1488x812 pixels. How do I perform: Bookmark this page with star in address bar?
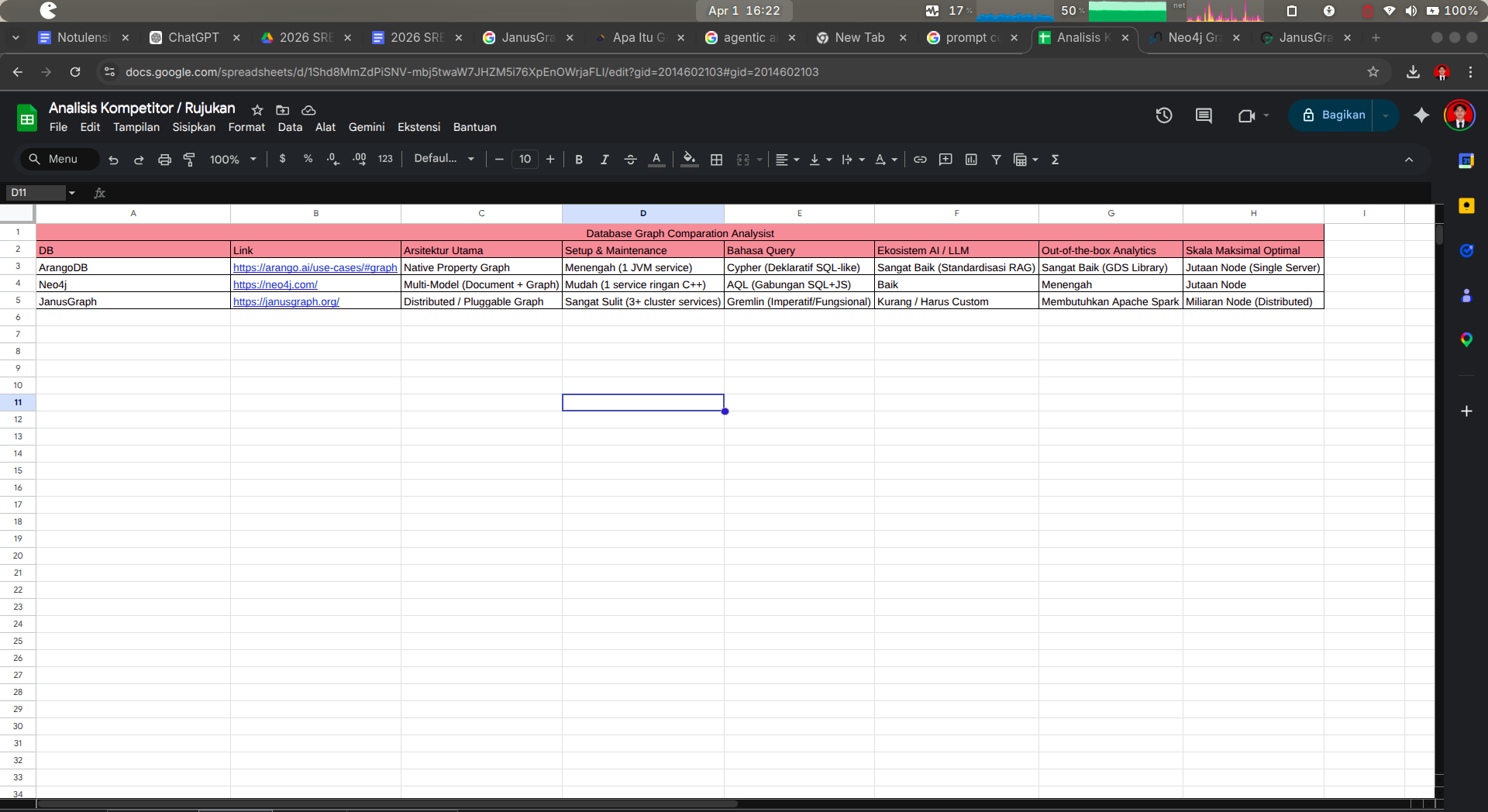(1373, 72)
